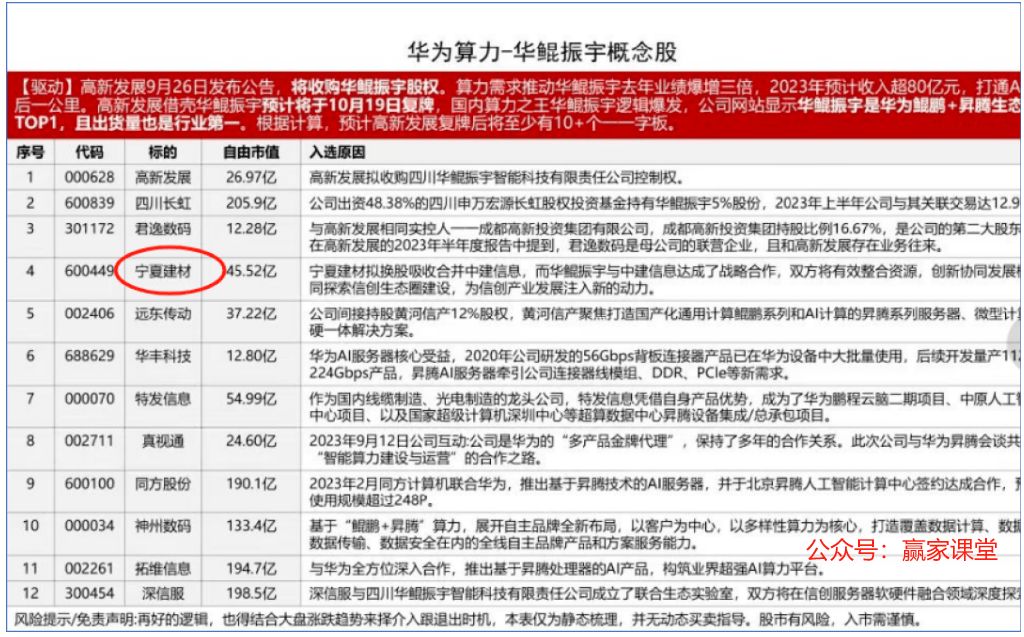Click market value 26.97亿
Image resolution: width=1024 pixels, height=637 pixels.
point(251,177)
